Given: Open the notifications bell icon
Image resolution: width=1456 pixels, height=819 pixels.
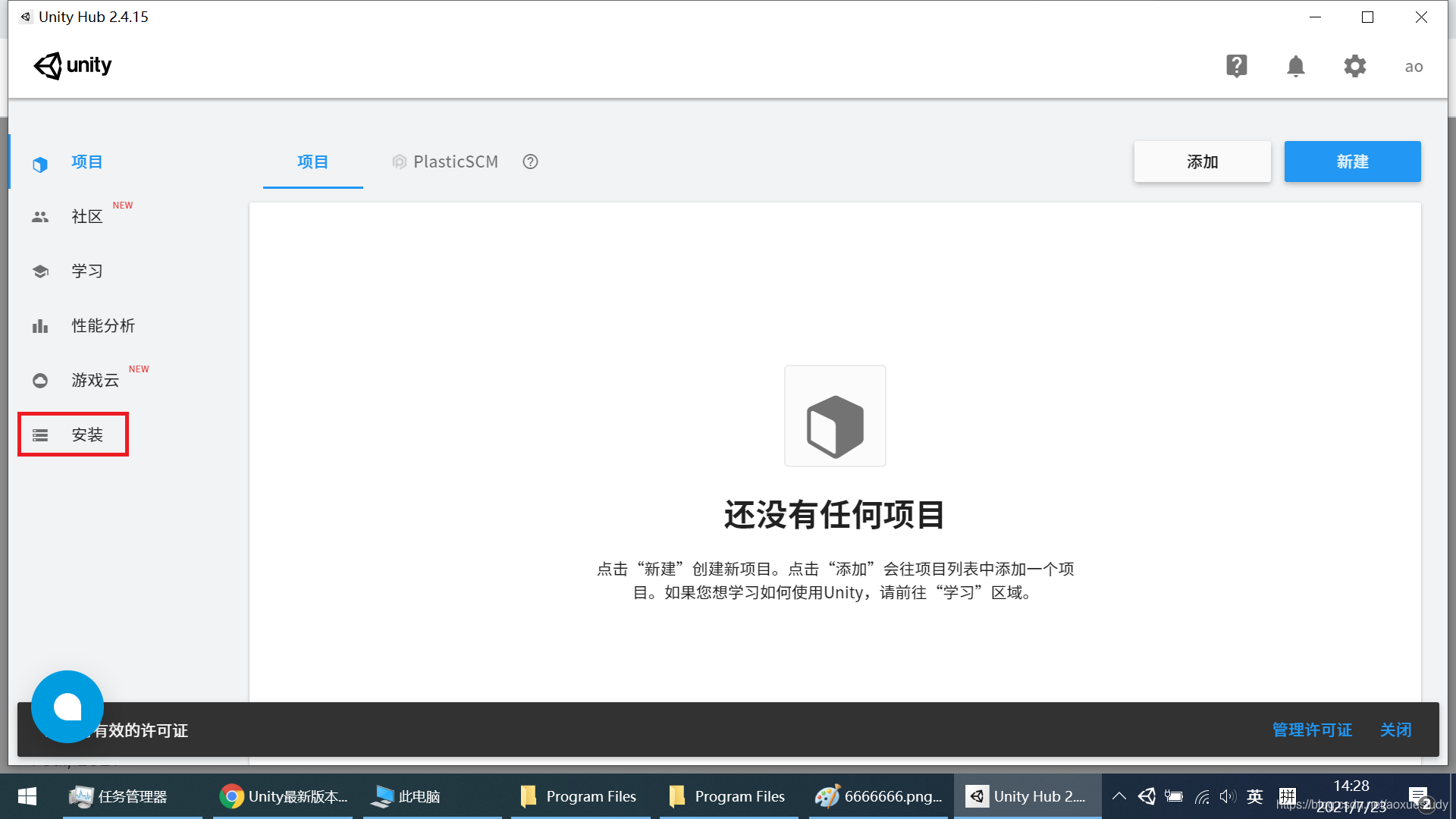Looking at the screenshot, I should pyautogui.click(x=1295, y=66).
